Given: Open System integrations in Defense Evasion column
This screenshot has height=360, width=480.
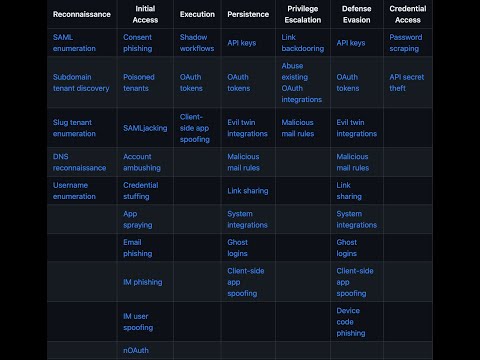Looking at the screenshot, I should (357, 219).
